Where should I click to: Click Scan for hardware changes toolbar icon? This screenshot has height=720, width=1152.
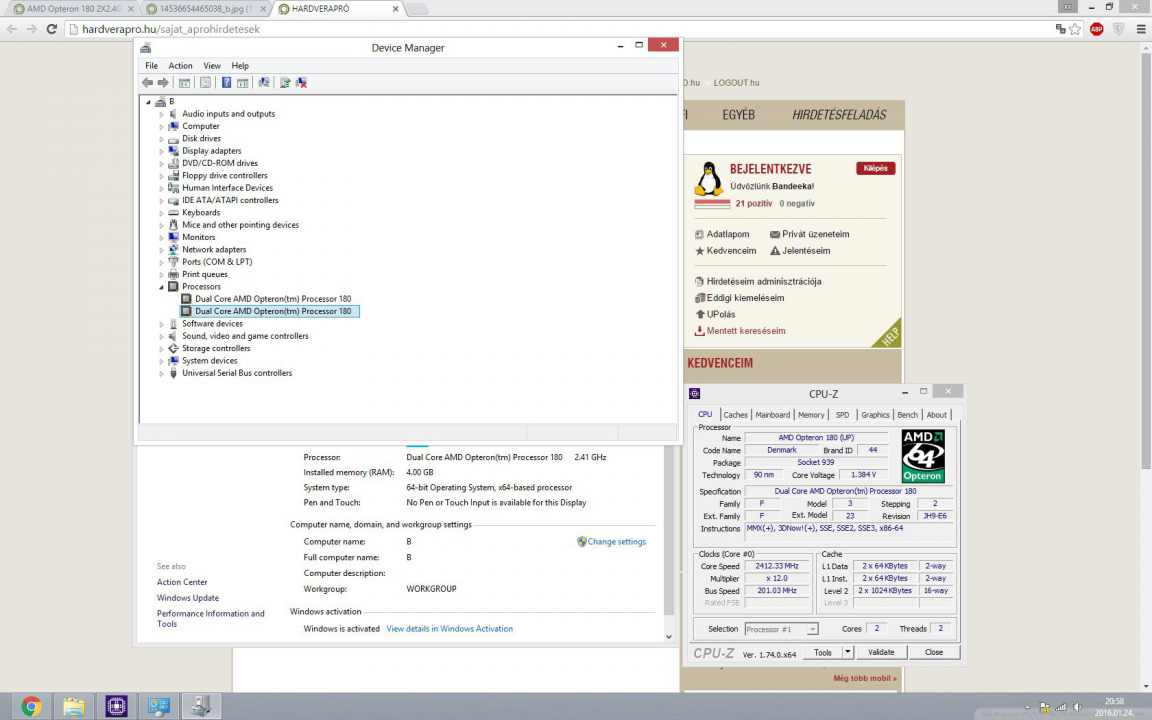264,83
